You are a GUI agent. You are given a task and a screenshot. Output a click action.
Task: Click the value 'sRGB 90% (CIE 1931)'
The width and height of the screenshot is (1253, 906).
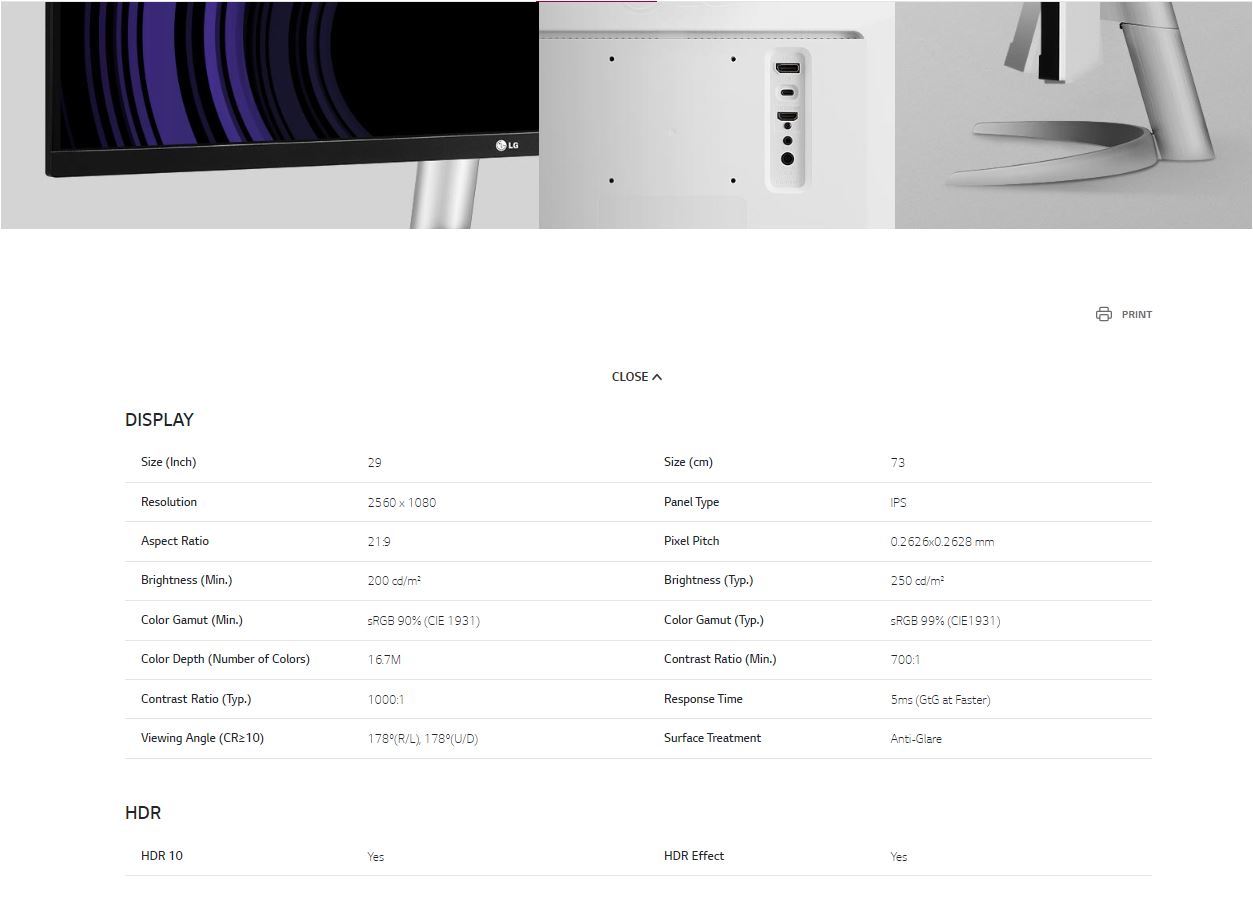(424, 621)
